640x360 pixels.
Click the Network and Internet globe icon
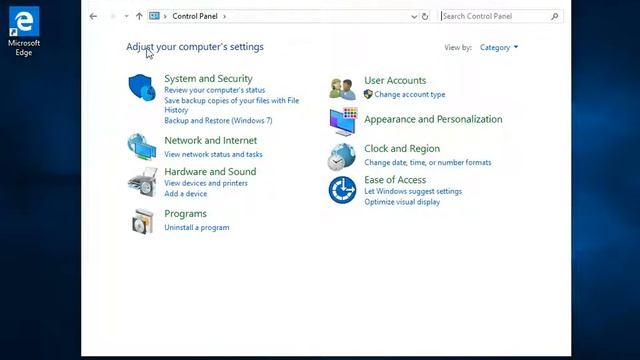142,147
